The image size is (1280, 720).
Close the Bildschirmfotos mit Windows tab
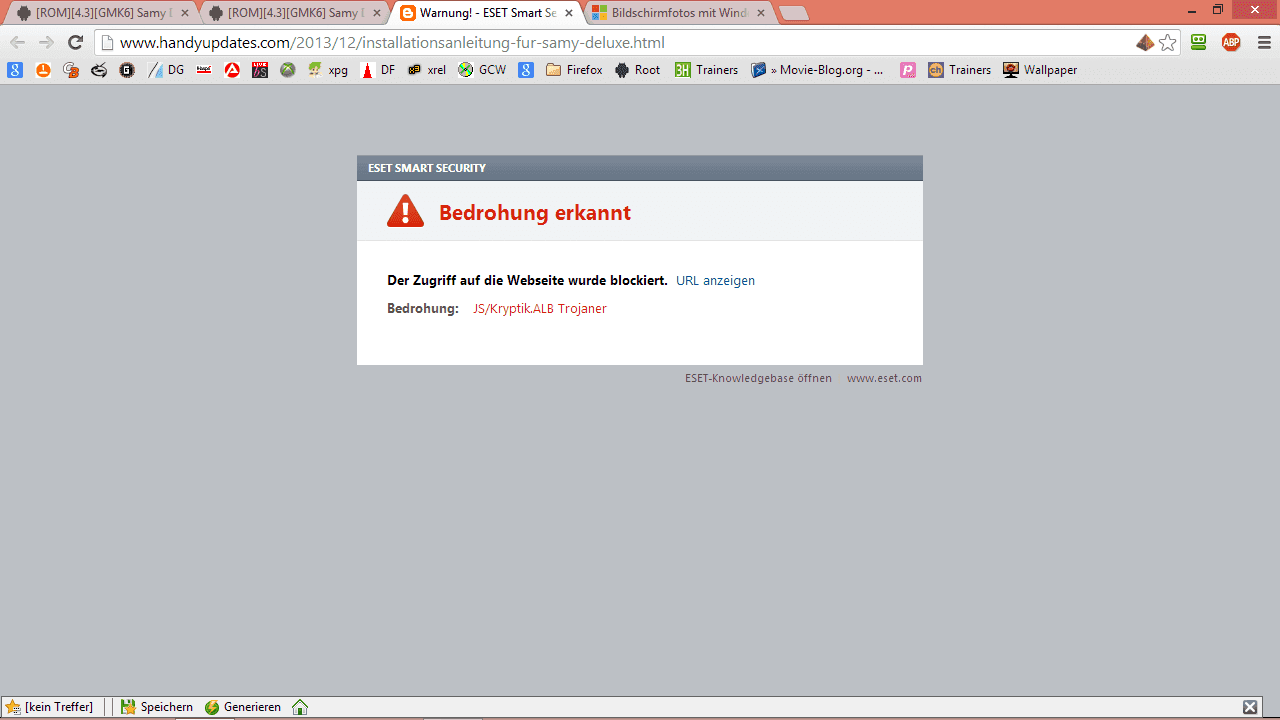761,13
